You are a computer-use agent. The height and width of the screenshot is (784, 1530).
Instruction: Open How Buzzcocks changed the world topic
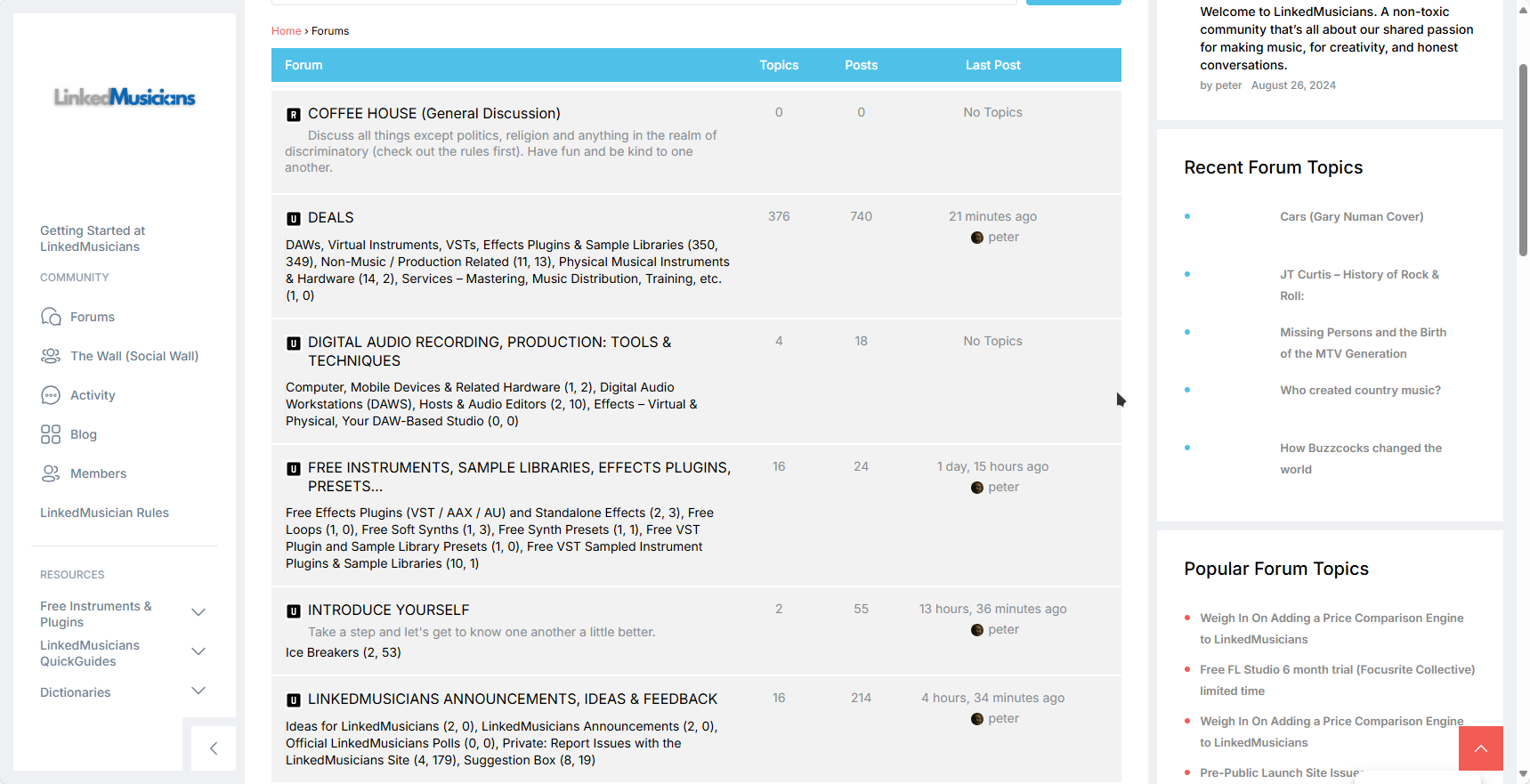[1361, 458]
